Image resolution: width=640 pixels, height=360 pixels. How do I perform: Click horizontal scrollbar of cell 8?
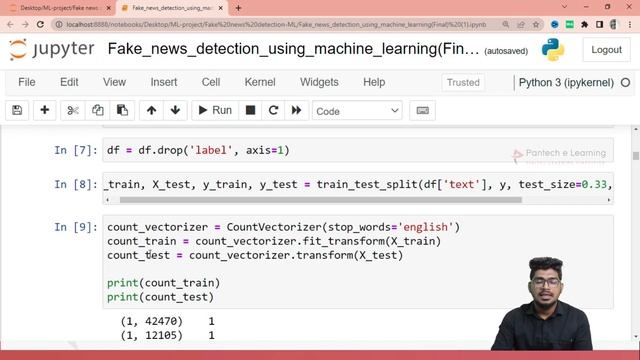[x=320, y=200]
